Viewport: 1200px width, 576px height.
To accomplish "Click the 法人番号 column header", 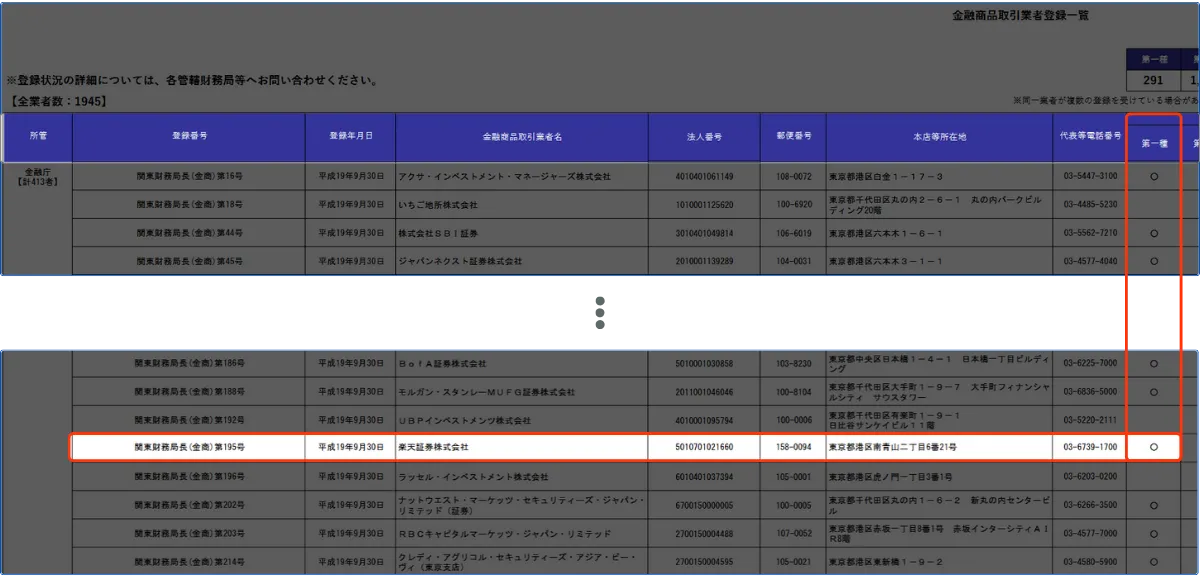I will coord(705,136).
